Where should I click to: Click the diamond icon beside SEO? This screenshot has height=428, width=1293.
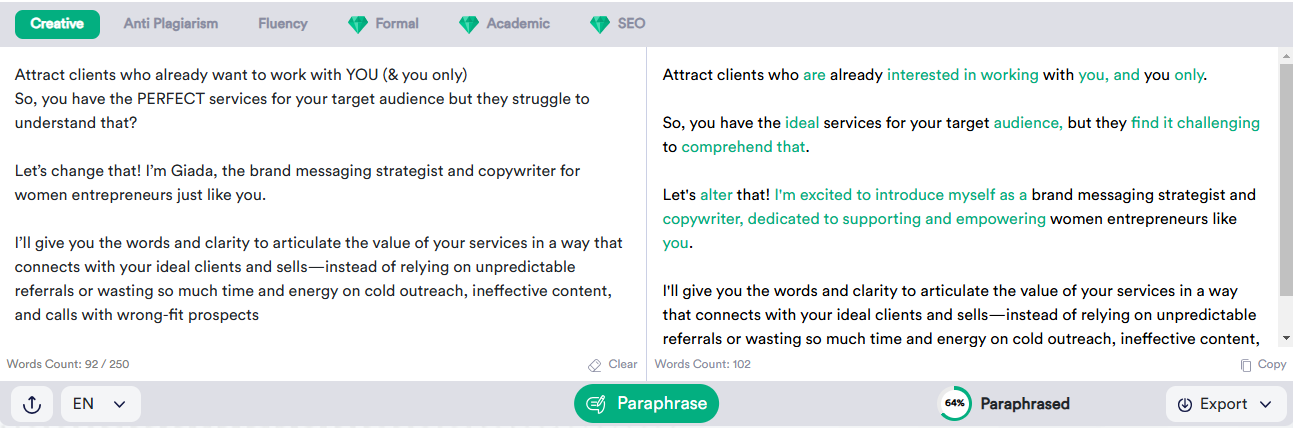tap(600, 24)
